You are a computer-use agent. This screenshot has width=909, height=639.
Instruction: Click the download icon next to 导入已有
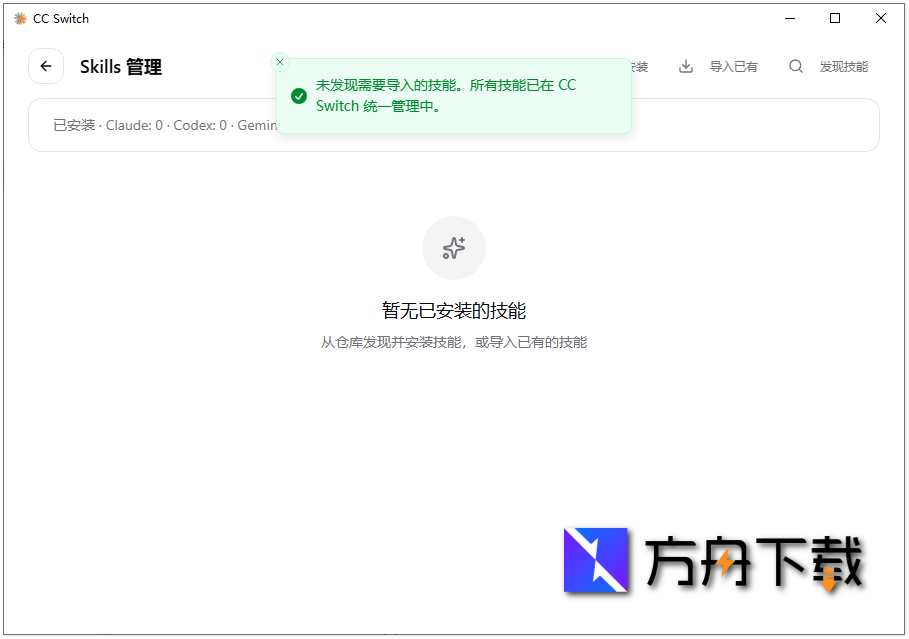685,66
